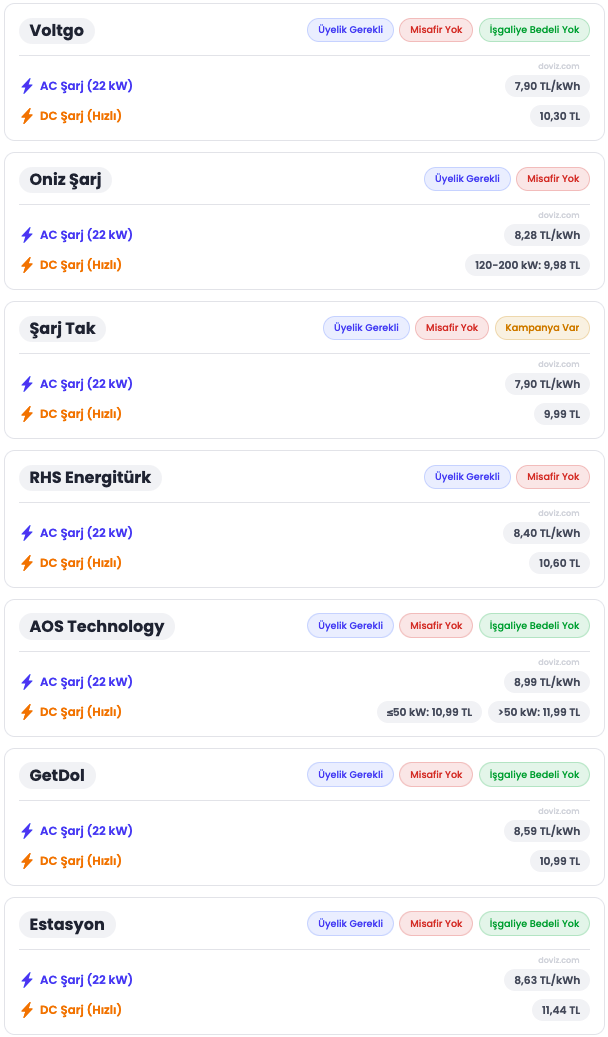Click the orange DC lightning icon under Voltgo
The width and height of the screenshot is (608, 1037).
click(x=27, y=116)
